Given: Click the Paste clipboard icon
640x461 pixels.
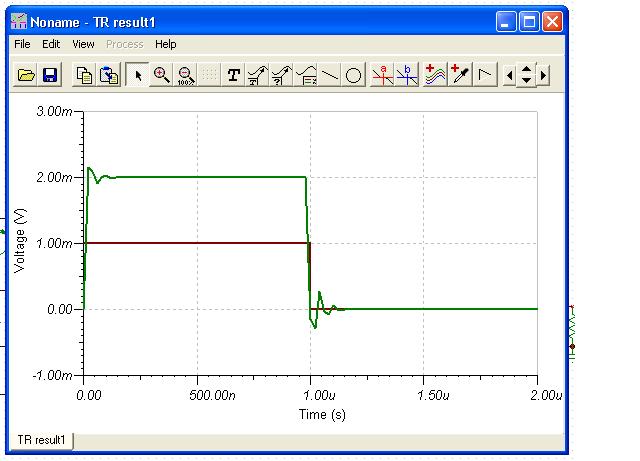Looking at the screenshot, I should 109,75.
